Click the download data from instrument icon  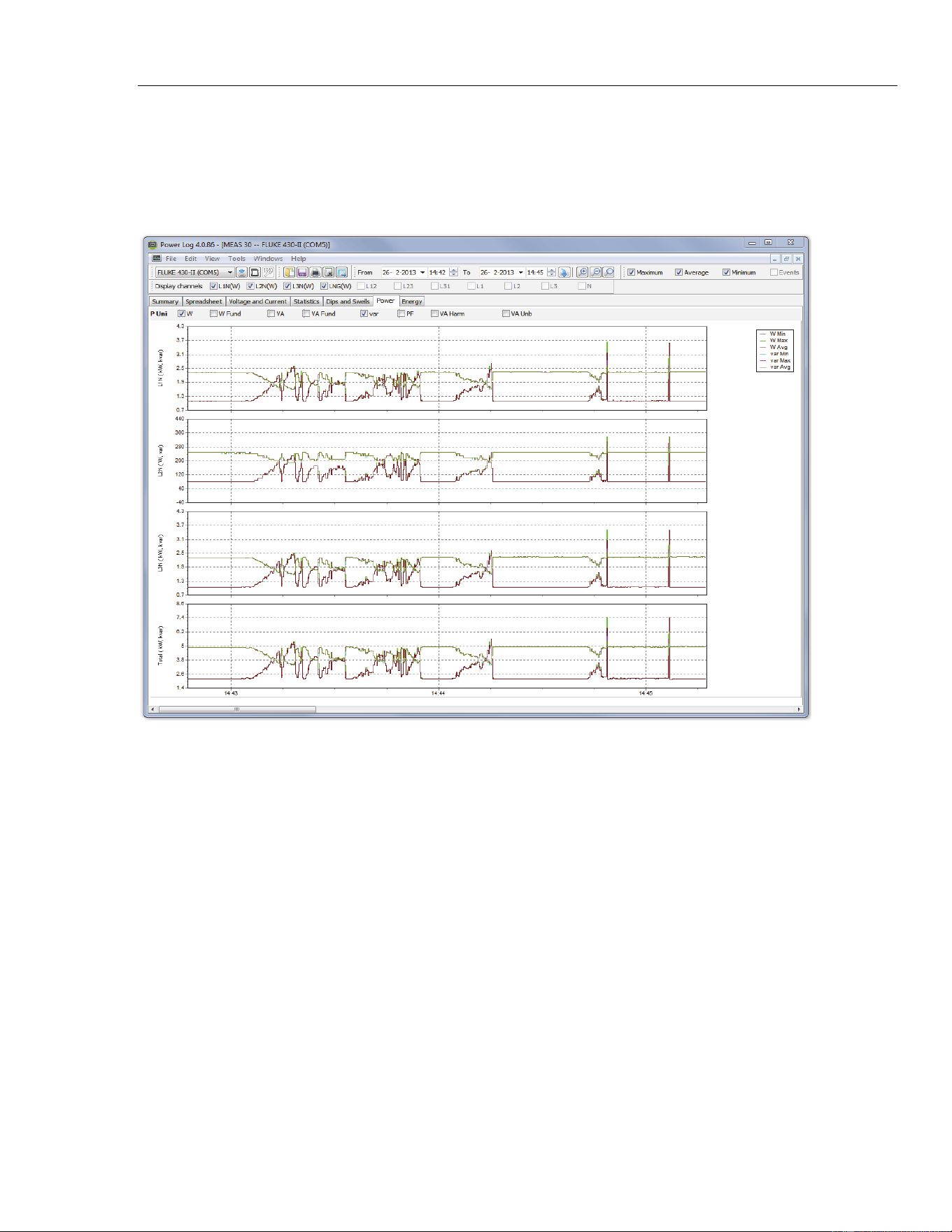242,272
